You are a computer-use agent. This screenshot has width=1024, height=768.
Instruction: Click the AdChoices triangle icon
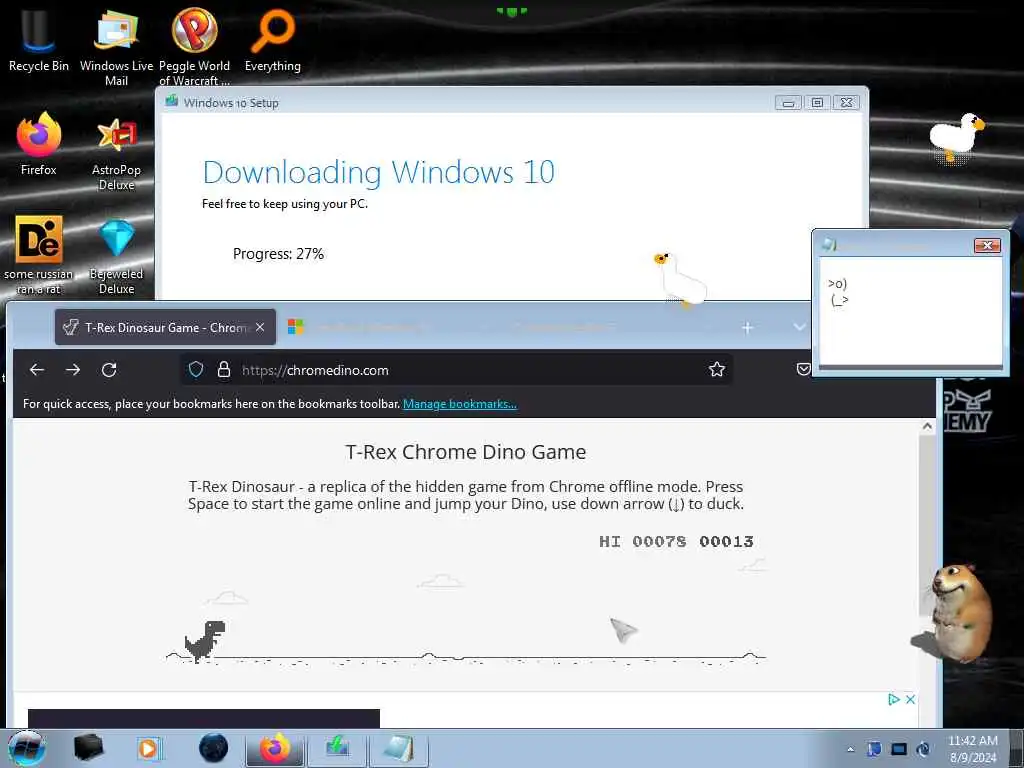coord(894,699)
